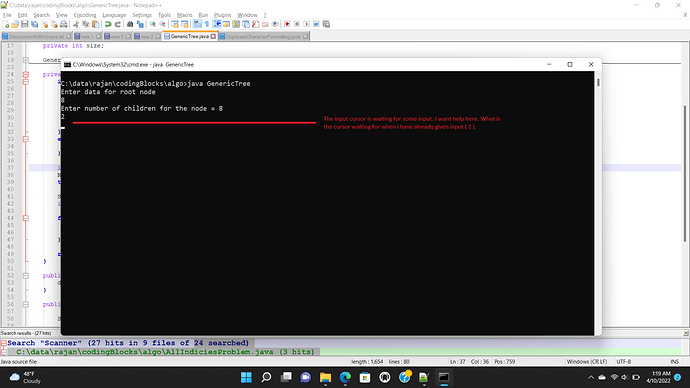The image size is (690, 388).
Task: Click the macro Playback icon
Action: (x=306, y=24)
